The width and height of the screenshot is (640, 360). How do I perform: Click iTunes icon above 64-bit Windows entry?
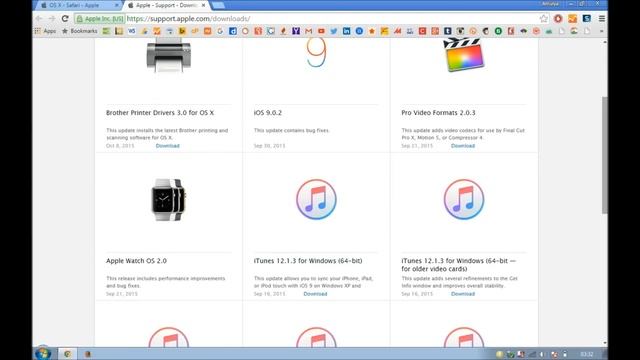point(316,200)
